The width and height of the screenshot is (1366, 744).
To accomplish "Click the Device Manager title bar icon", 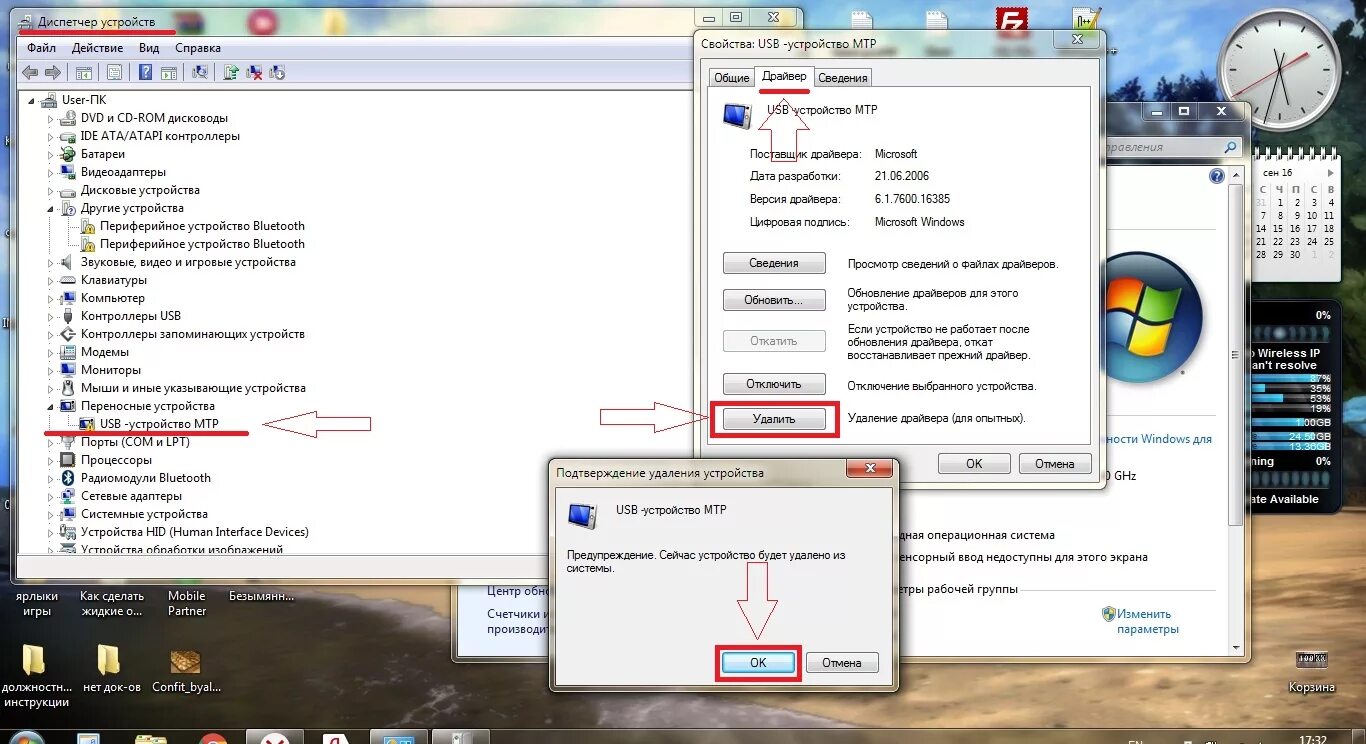I will [x=27, y=21].
